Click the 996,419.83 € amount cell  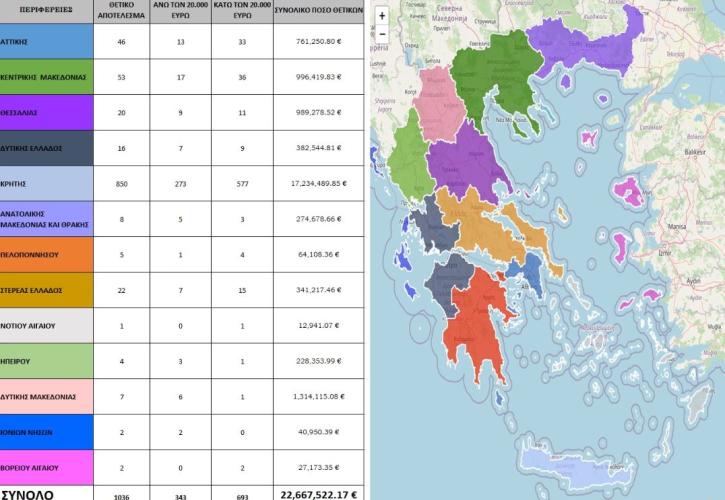319,77
